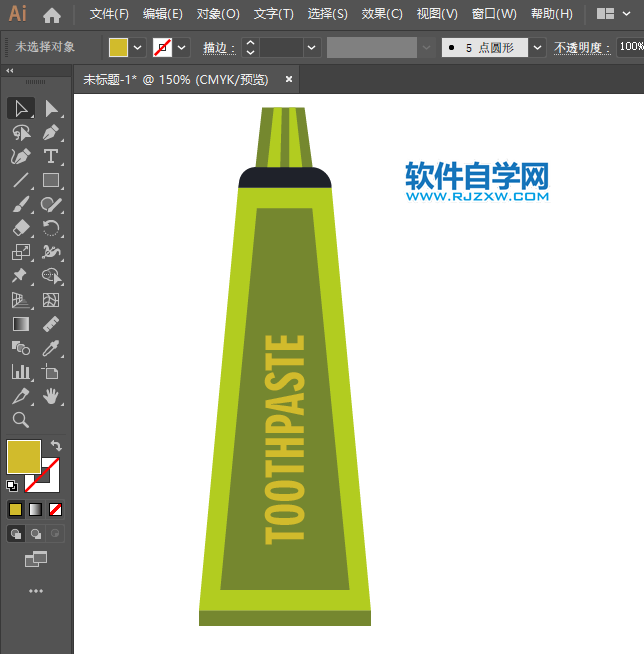Screen dimensions: 644x654
Task: Open the workspace switcher dropdown
Action: coord(626,14)
